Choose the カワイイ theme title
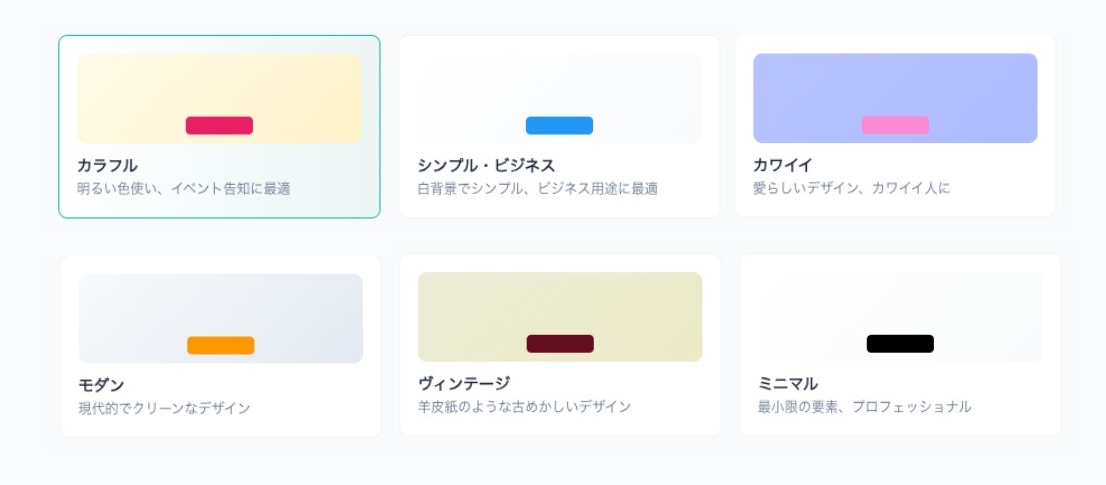The width and height of the screenshot is (1106, 485). pos(783,165)
